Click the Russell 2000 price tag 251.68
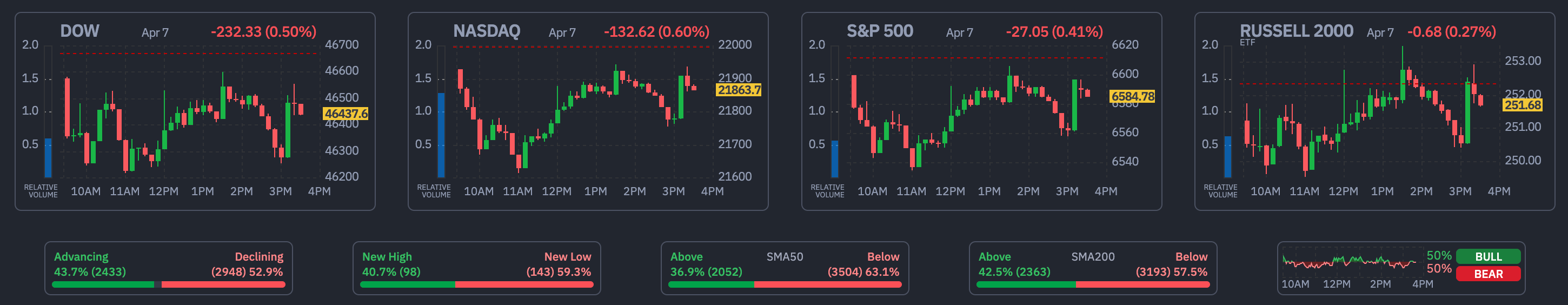This screenshot has height=305, width=1568. pyautogui.click(x=1523, y=105)
